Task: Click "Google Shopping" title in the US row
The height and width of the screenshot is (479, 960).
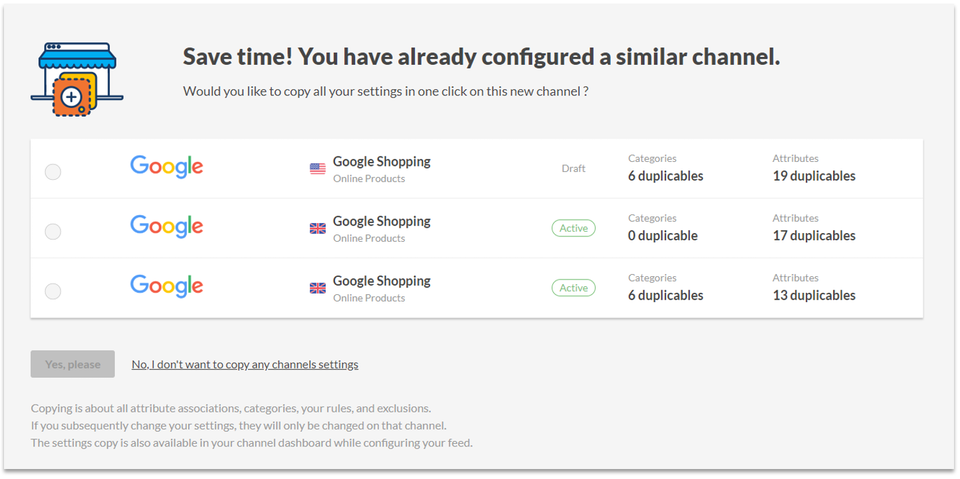Action: [x=381, y=161]
